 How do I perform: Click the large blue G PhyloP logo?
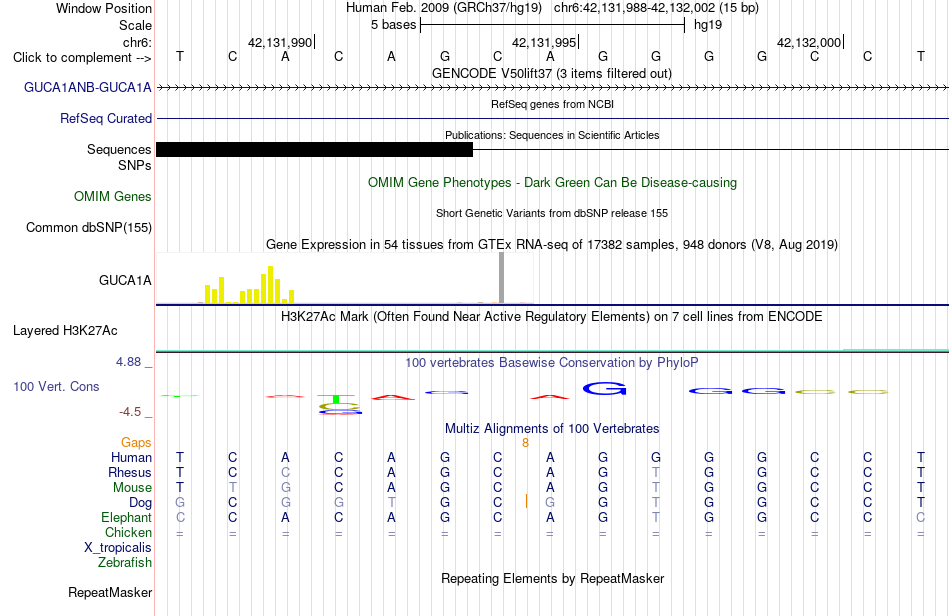604,389
